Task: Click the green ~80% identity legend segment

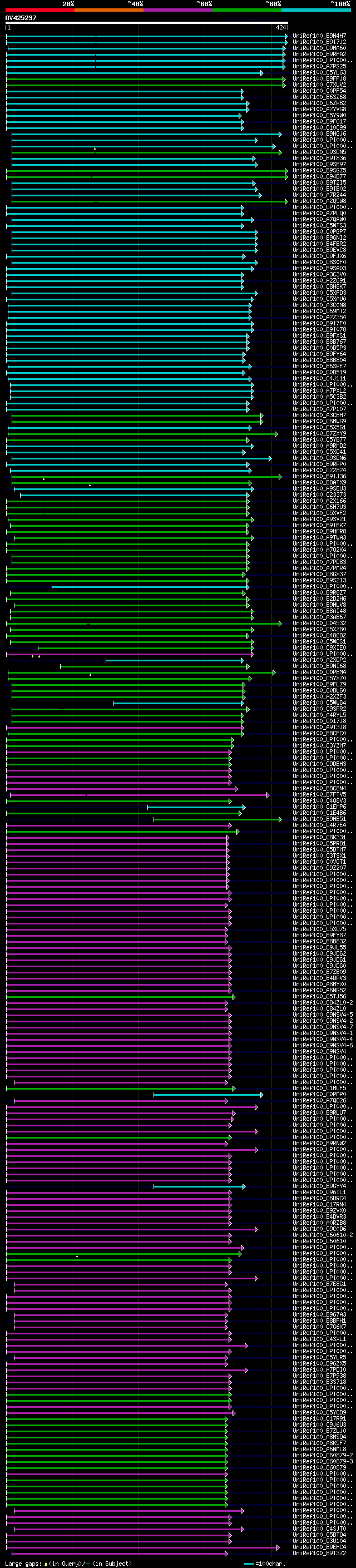Action: tap(247, 10)
